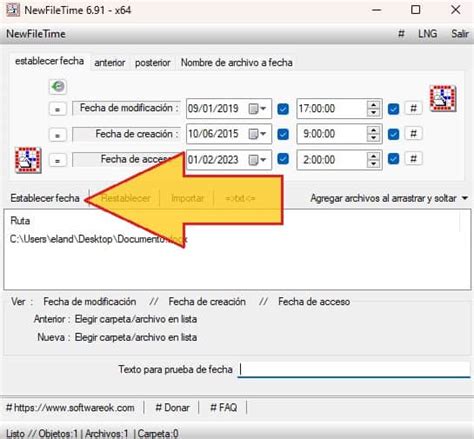The height and width of the screenshot is (439, 474).
Task: Open the NewFileTime menu
Action: tap(36, 34)
